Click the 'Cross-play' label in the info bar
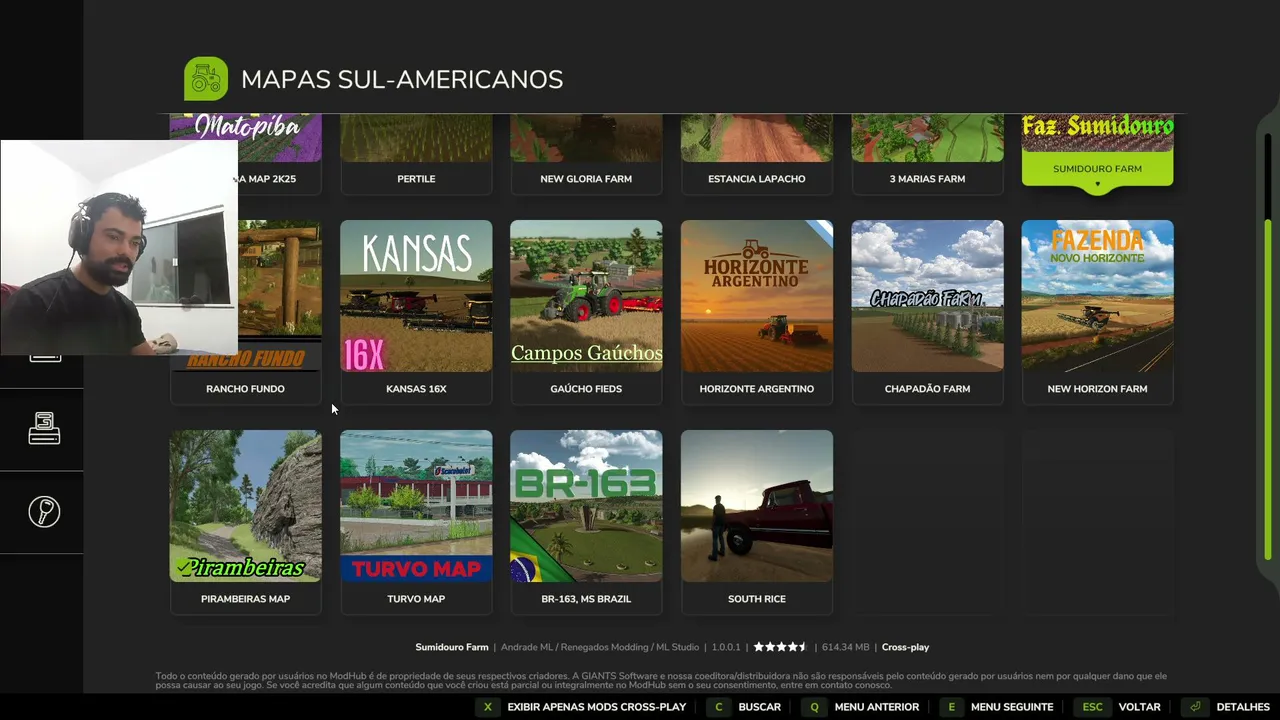Screen dimensions: 1280x720 pos(905,647)
